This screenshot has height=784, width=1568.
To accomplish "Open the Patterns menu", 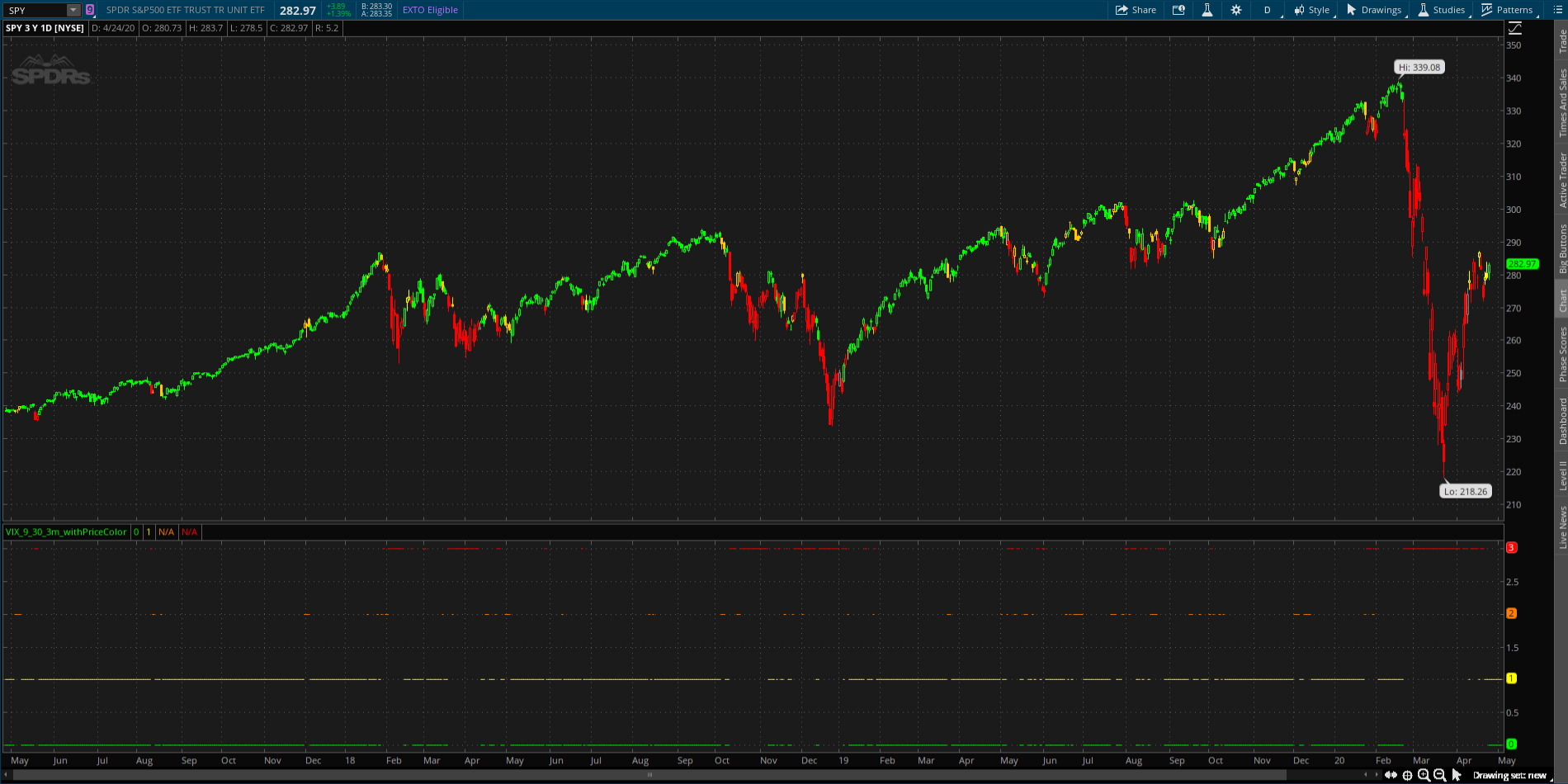I will [1508, 10].
